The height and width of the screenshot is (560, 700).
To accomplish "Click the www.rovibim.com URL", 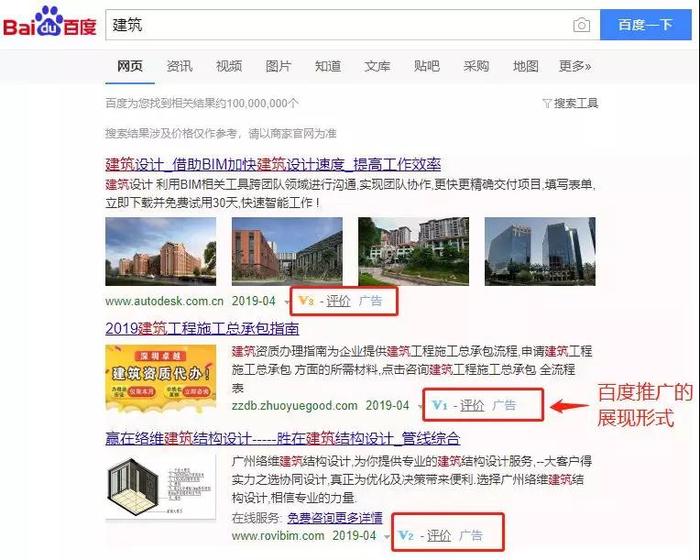I will 278,535.
